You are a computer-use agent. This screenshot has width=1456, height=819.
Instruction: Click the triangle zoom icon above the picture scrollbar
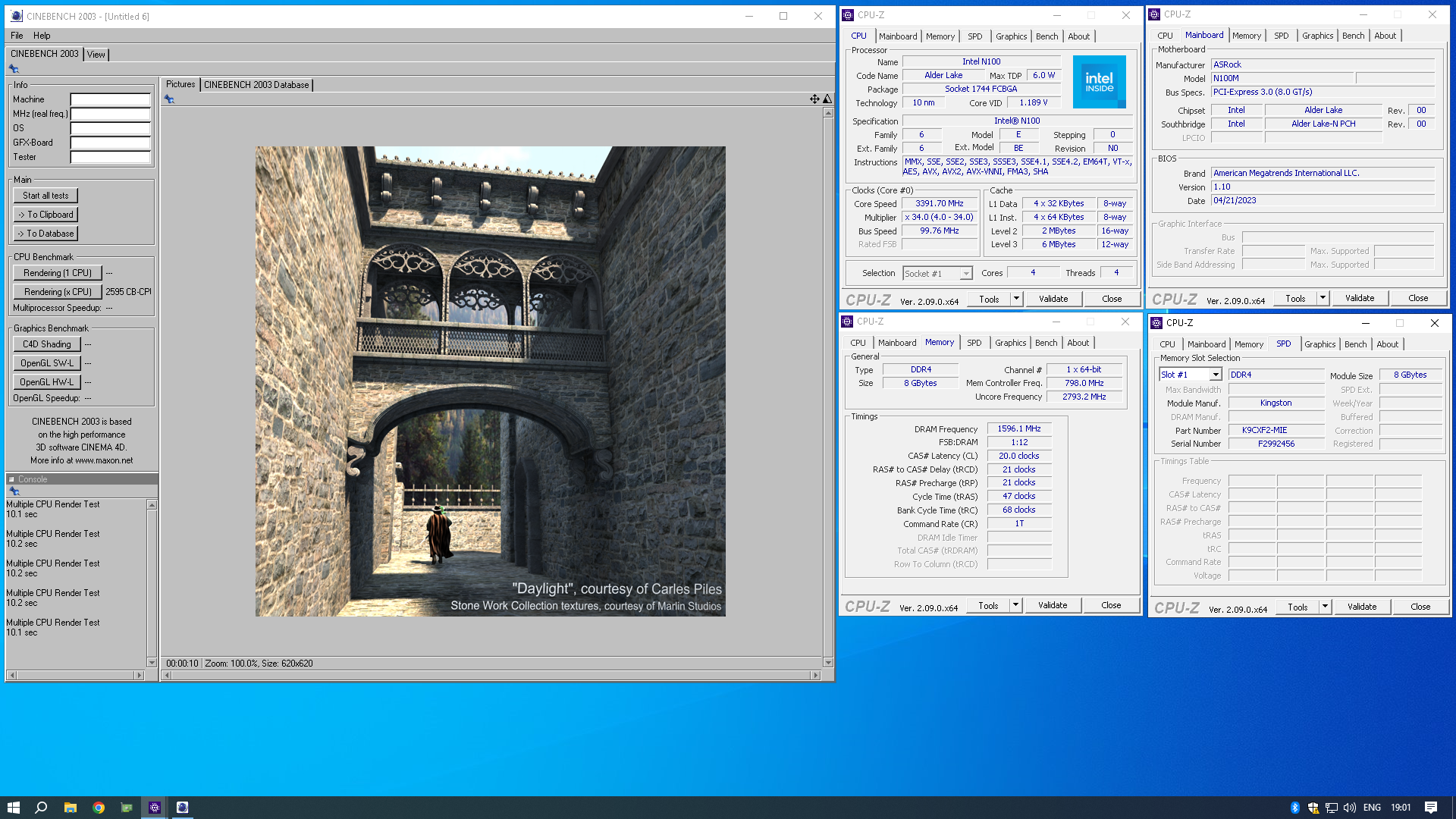tap(827, 99)
